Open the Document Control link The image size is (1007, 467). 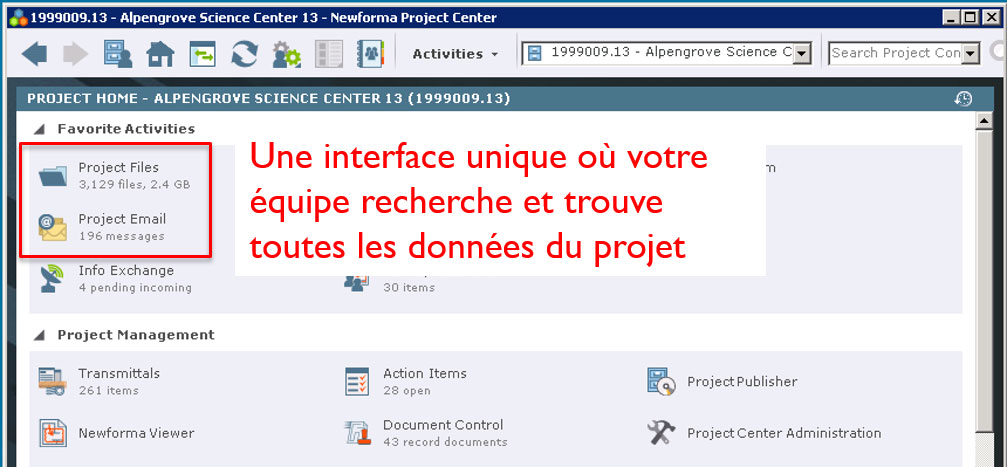(443, 425)
